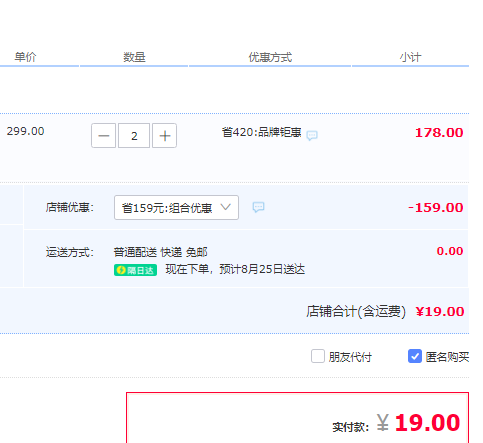This screenshot has width=483, height=443.
Task: Open the comment icon next to store discount dropdown
Action: [258, 207]
